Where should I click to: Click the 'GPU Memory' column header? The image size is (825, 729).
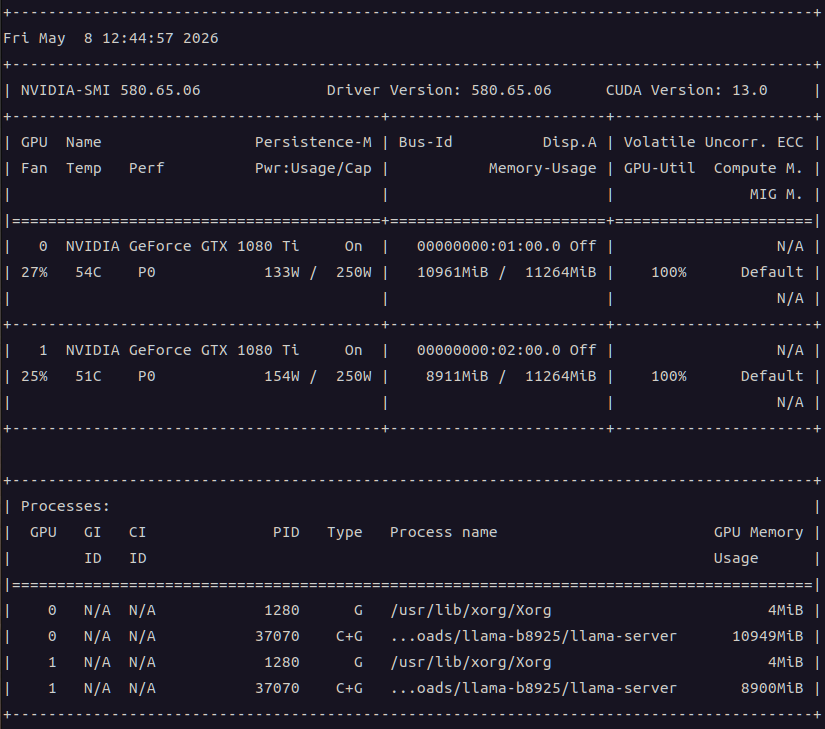[x=758, y=533]
